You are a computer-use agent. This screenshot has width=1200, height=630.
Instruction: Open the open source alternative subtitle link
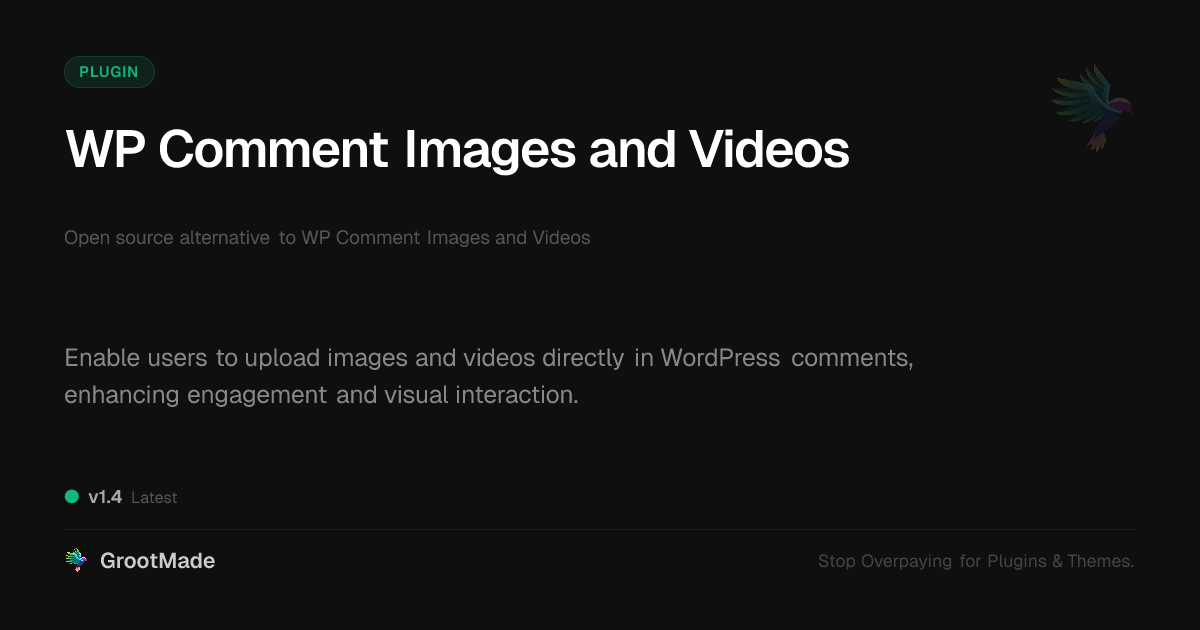[x=327, y=237]
